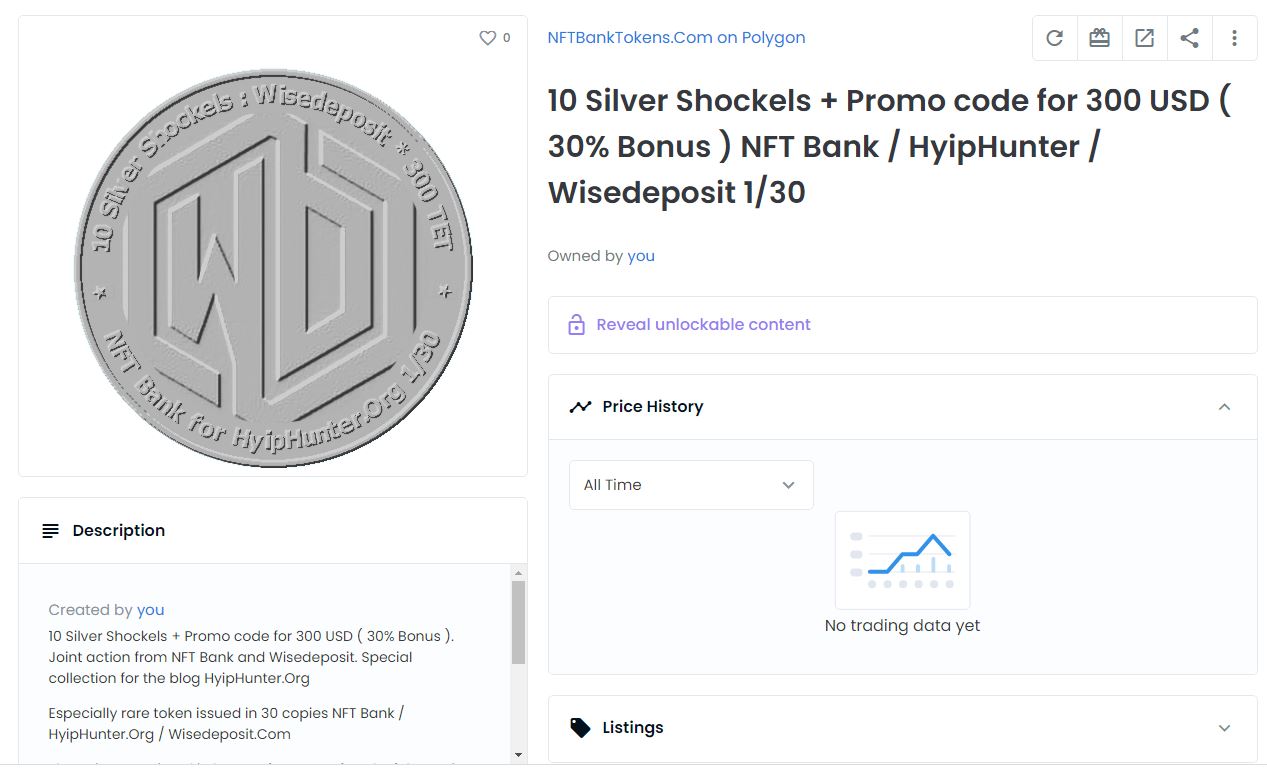The image size is (1267, 770).
Task: Refresh metadata with the reload icon
Action: tap(1054, 38)
